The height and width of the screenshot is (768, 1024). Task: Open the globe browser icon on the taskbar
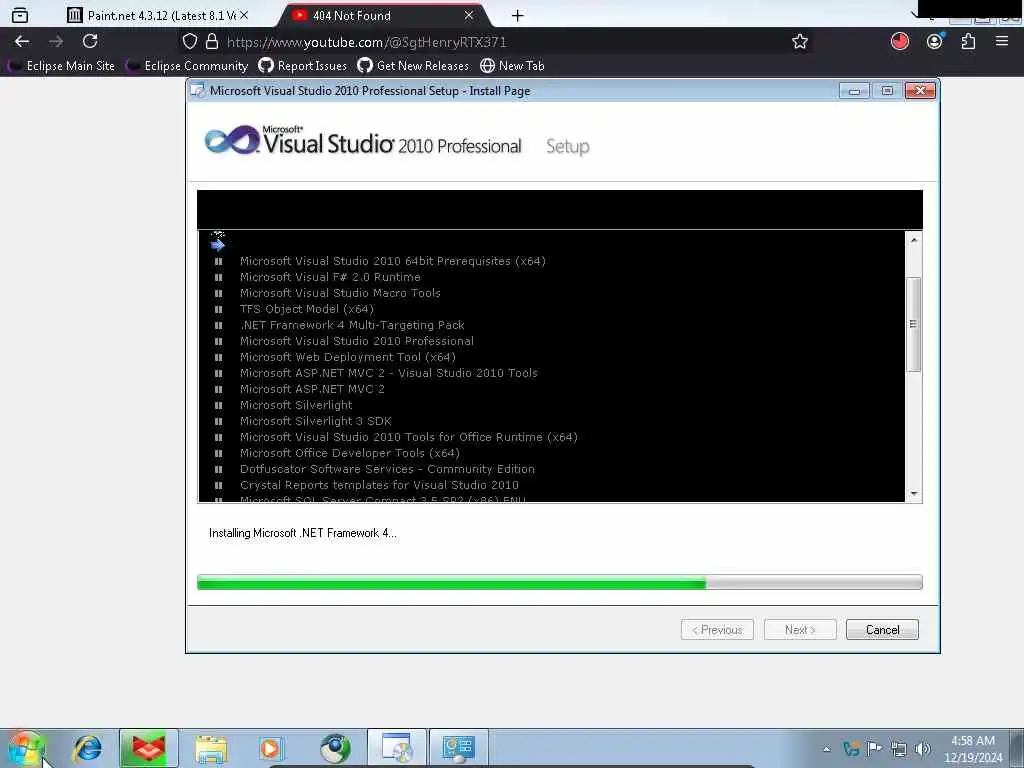click(x=335, y=748)
